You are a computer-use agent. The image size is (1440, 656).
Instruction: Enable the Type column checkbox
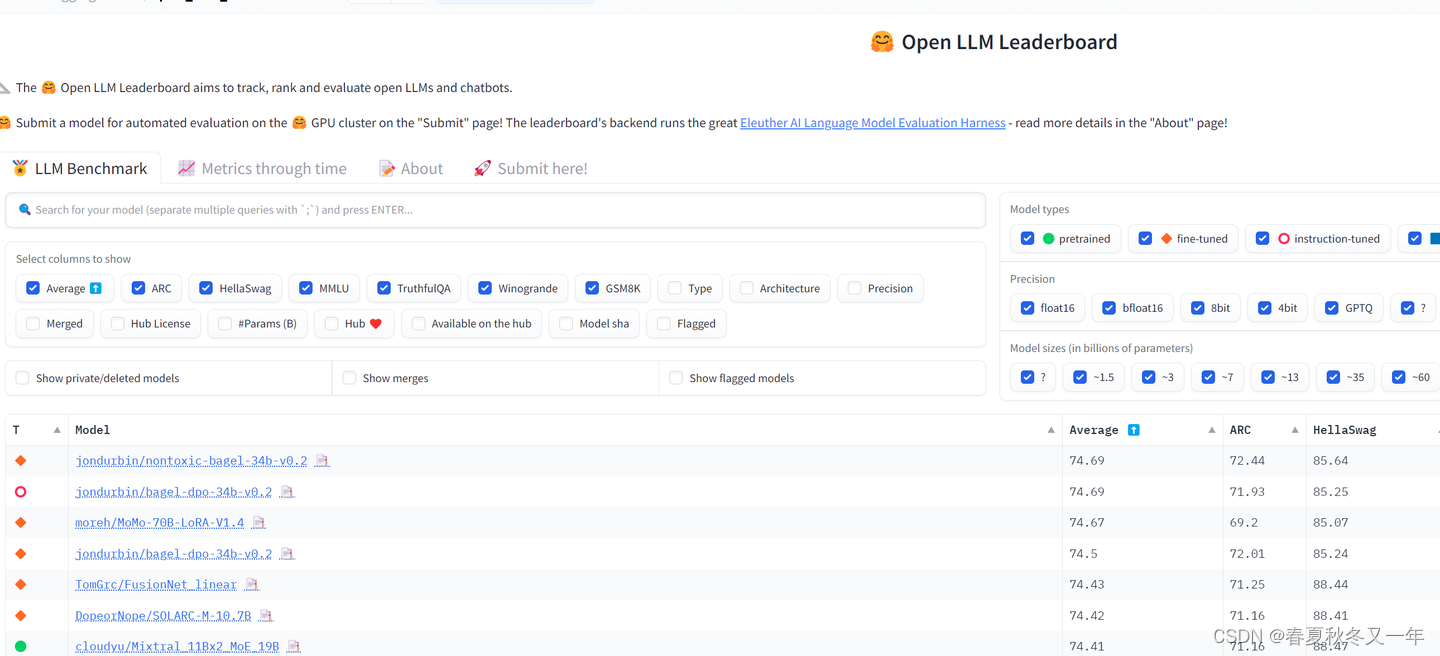point(675,288)
